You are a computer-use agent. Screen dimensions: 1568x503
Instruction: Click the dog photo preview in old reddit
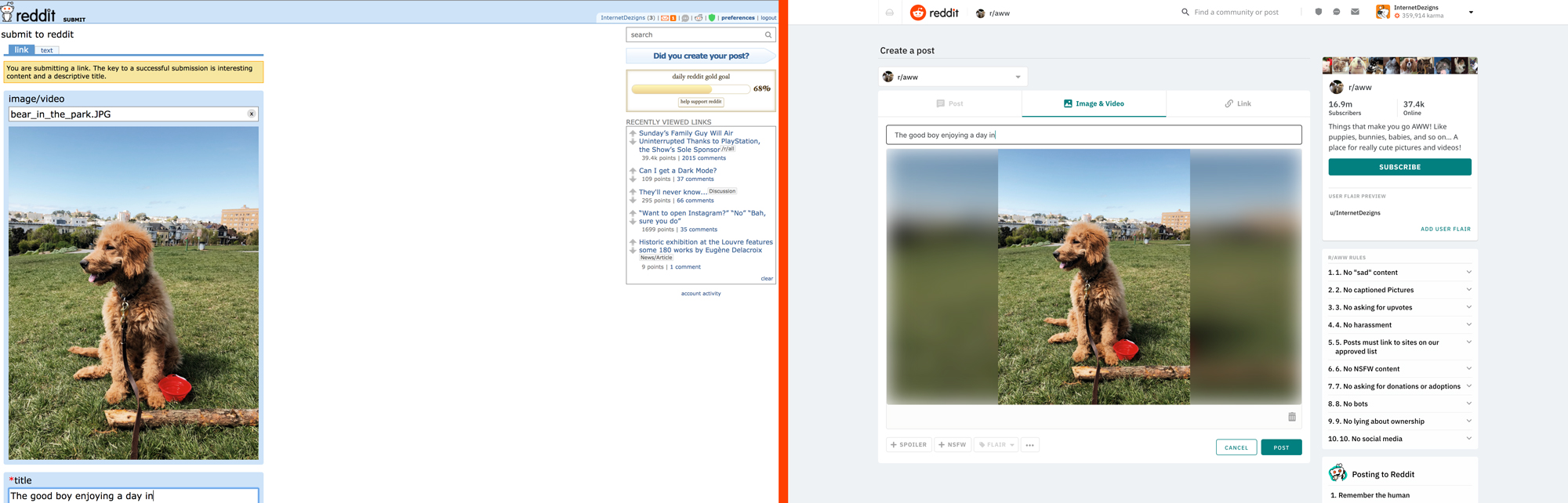[x=133, y=292]
